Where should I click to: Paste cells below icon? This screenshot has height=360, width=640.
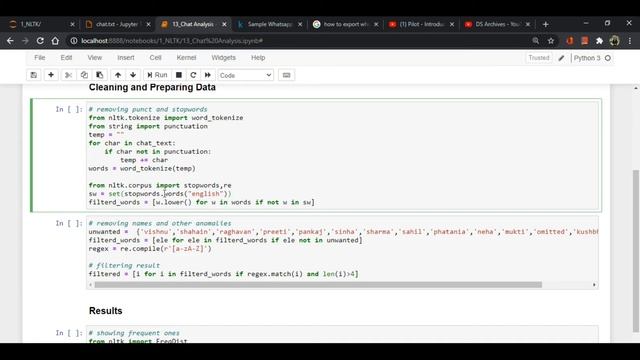click(100, 75)
